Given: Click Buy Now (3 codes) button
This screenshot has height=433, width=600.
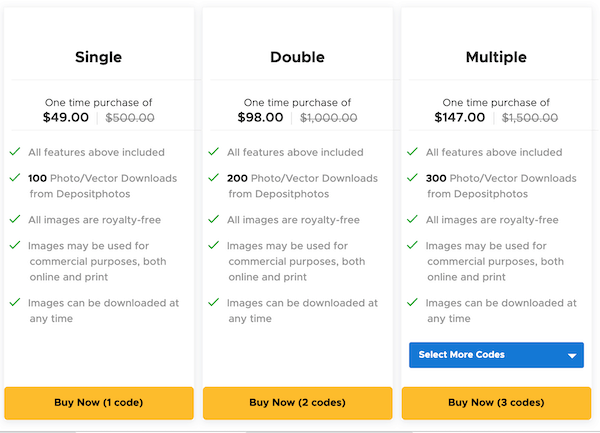Looking at the screenshot, I should [x=496, y=403].
